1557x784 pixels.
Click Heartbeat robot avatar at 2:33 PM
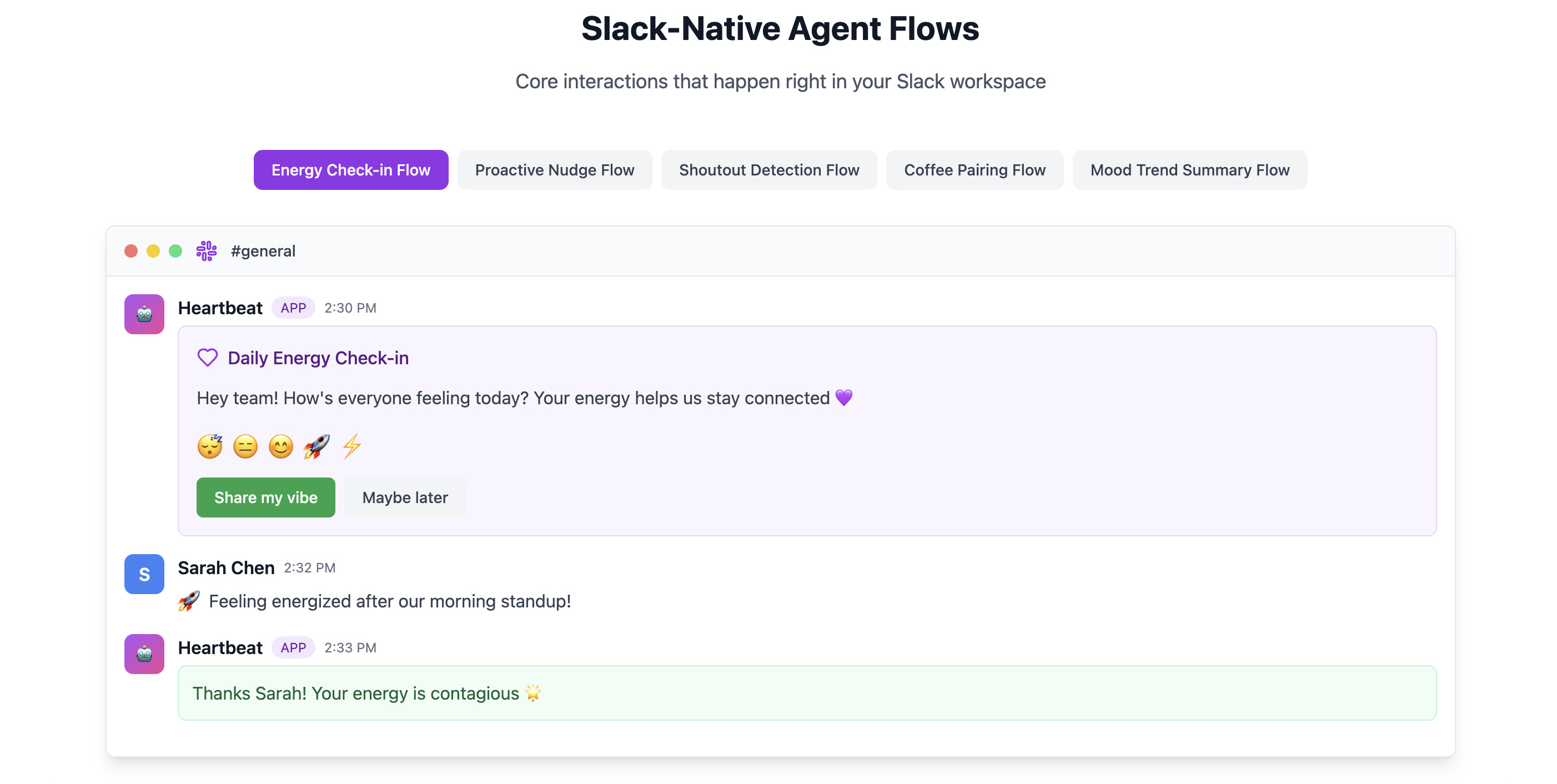[x=144, y=654]
